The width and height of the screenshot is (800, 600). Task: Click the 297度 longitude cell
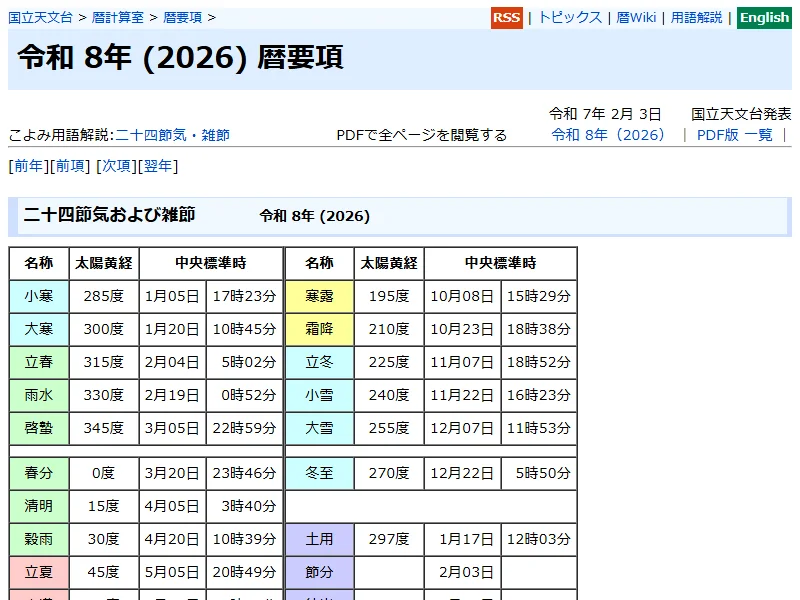(x=389, y=539)
